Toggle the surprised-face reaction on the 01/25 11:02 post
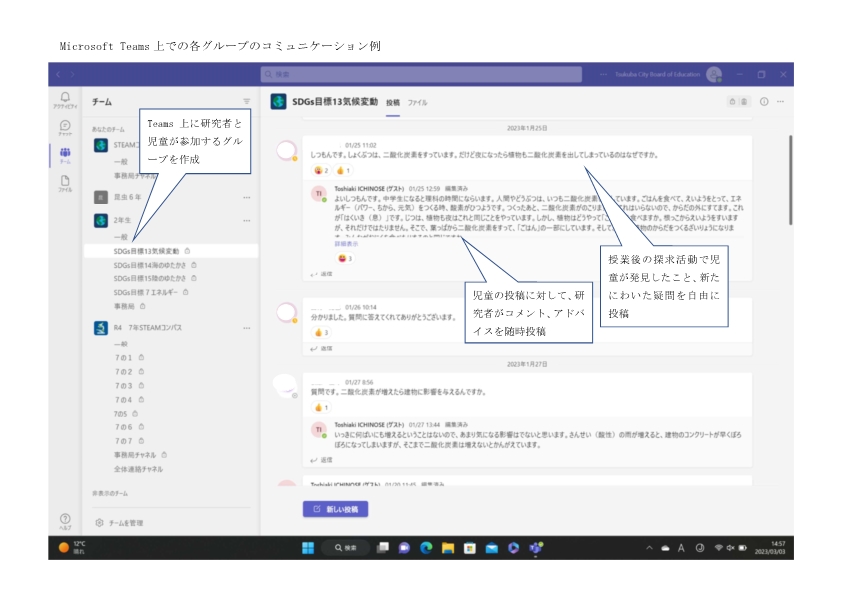842x596 pixels. (321, 170)
